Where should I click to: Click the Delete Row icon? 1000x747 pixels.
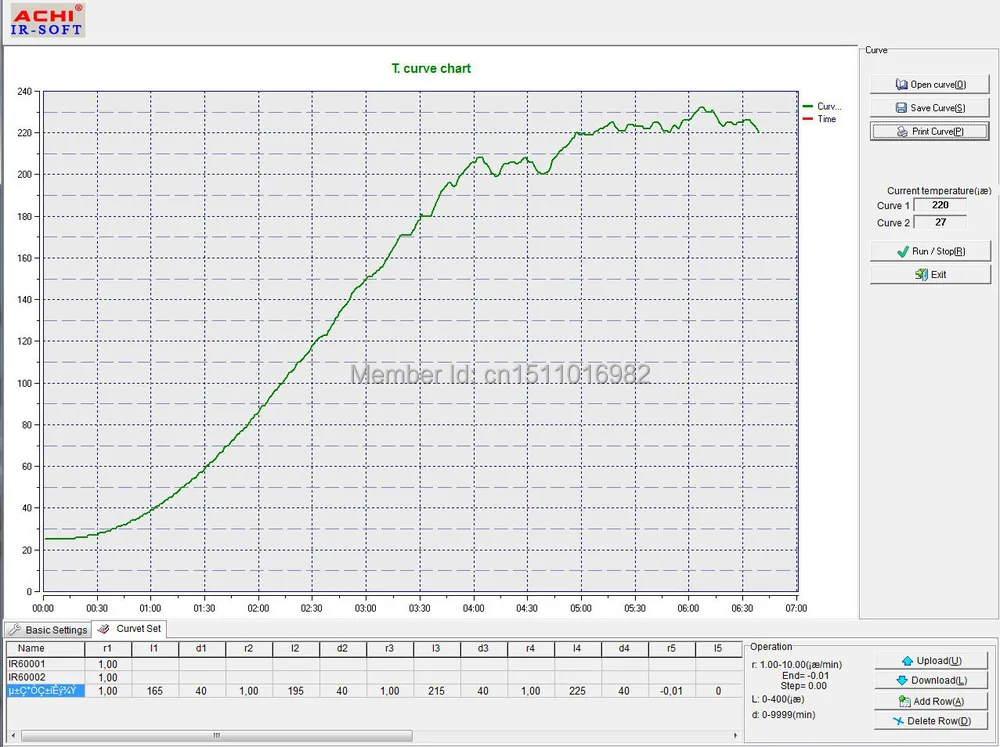[898, 721]
